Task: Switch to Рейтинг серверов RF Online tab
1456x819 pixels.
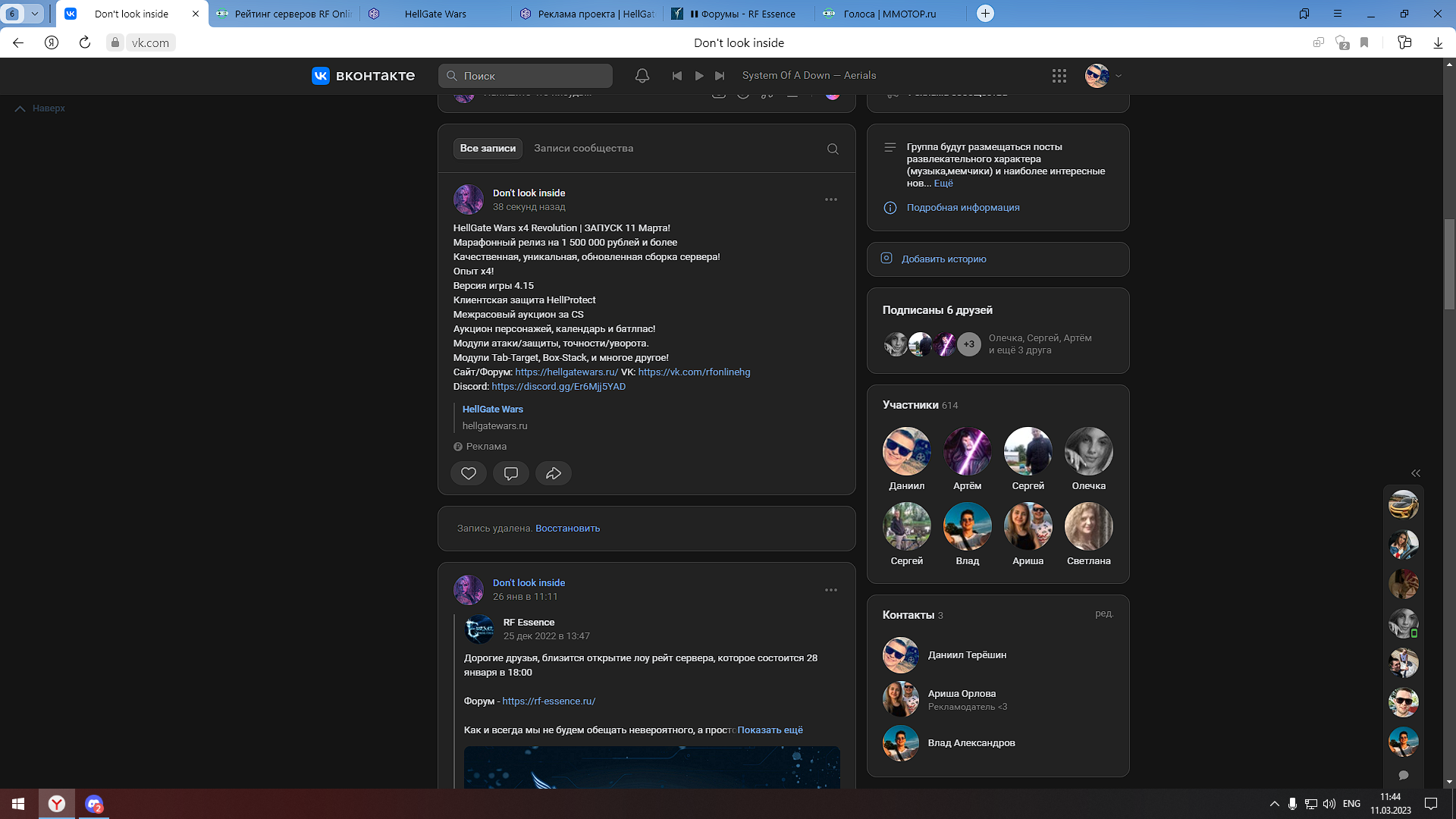Action: pos(284,14)
